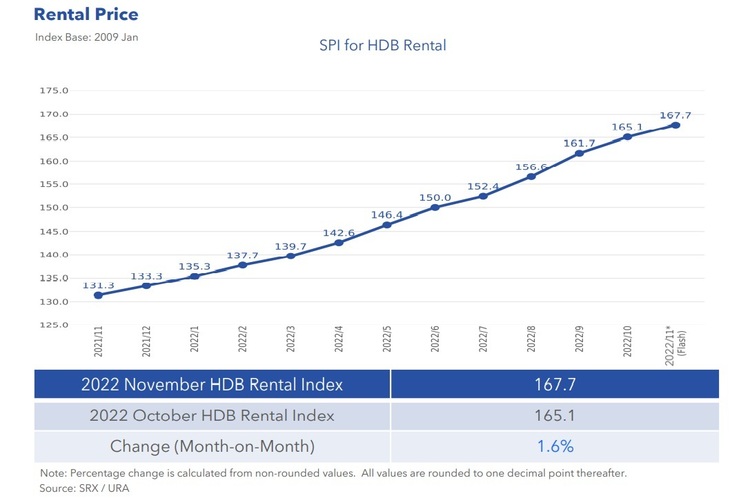
Task: Click the 2022/10 x-axis label
Action: [x=627, y=342]
